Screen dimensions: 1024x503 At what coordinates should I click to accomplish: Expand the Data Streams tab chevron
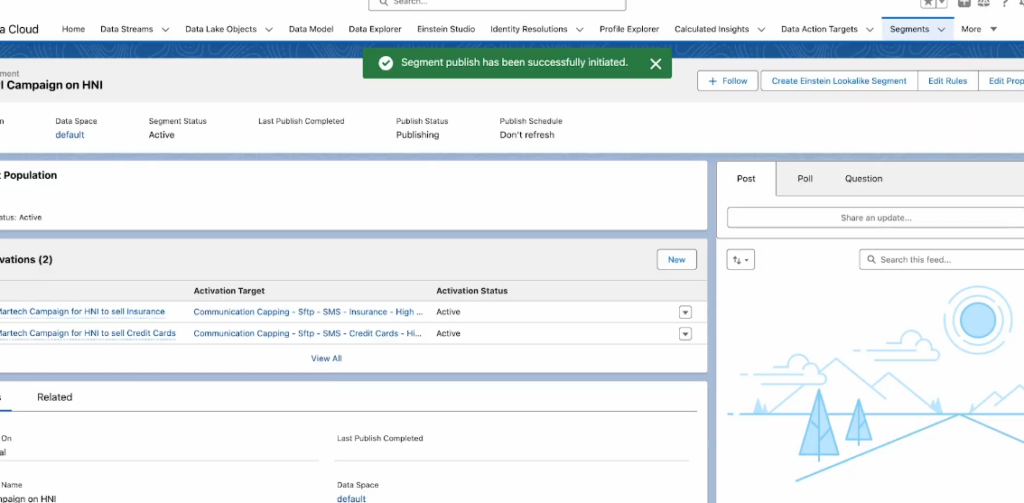pos(165,30)
